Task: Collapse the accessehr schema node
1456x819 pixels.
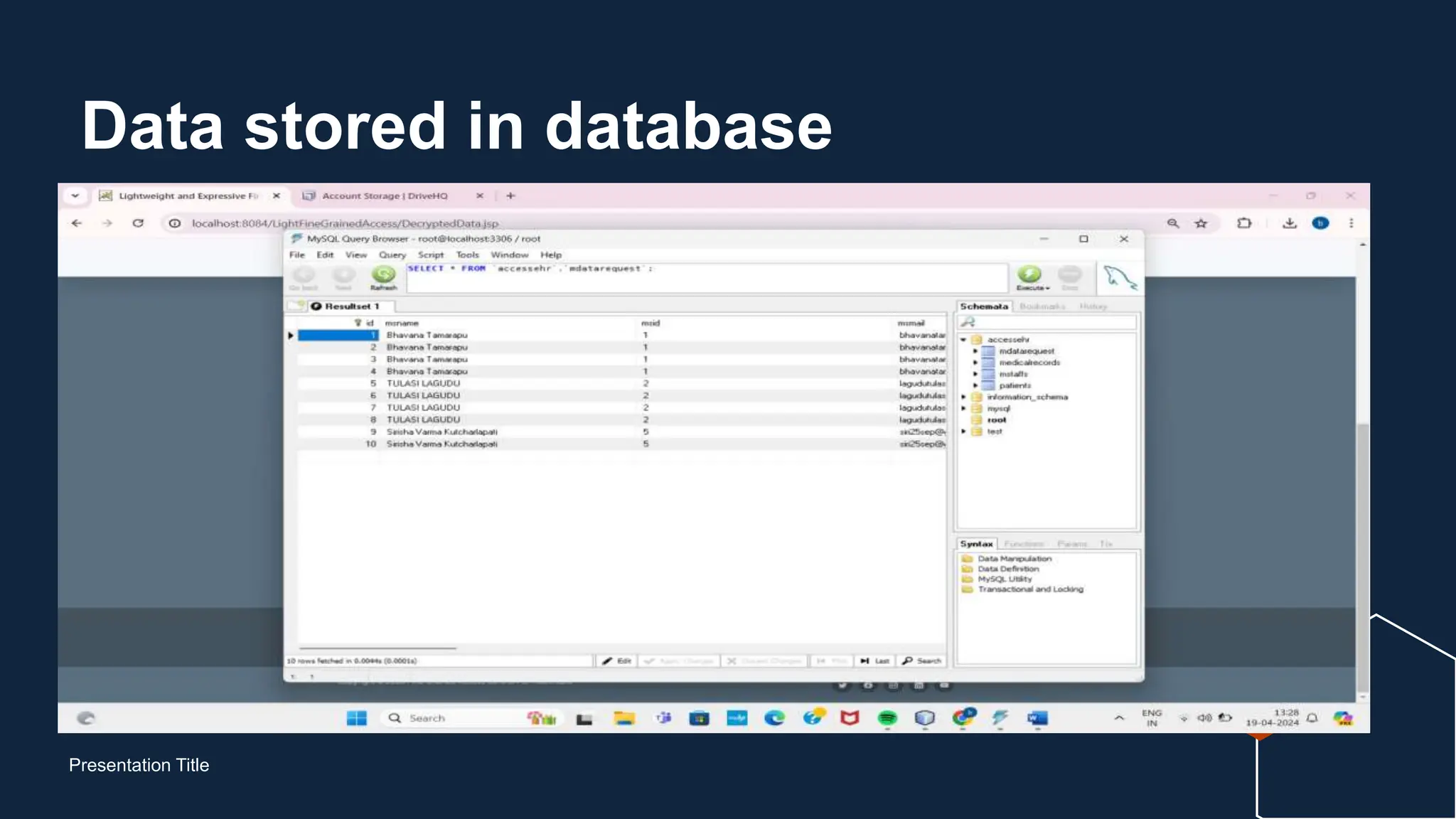Action: coord(963,340)
